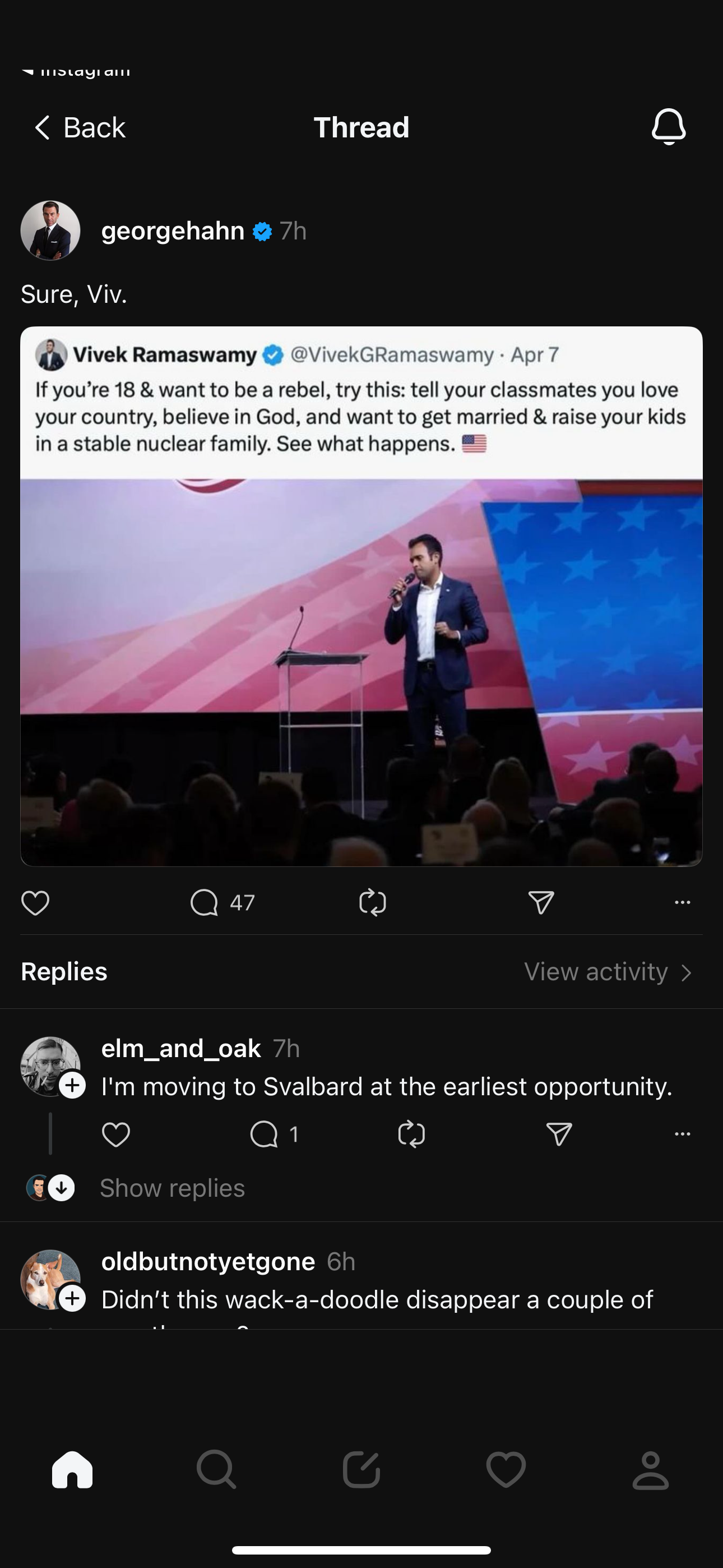Image resolution: width=723 pixels, height=1568 pixels.
Task: Open the Activity heart tab
Action: 506,1469
